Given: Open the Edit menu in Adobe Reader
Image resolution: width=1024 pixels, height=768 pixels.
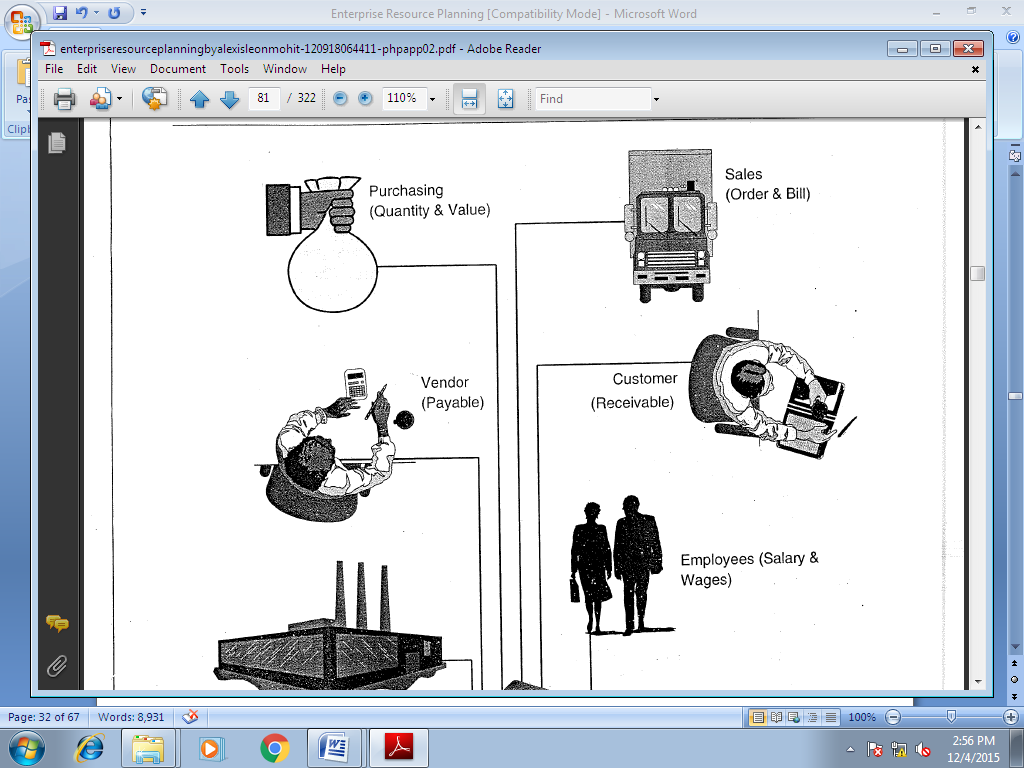Looking at the screenshot, I should (86, 69).
